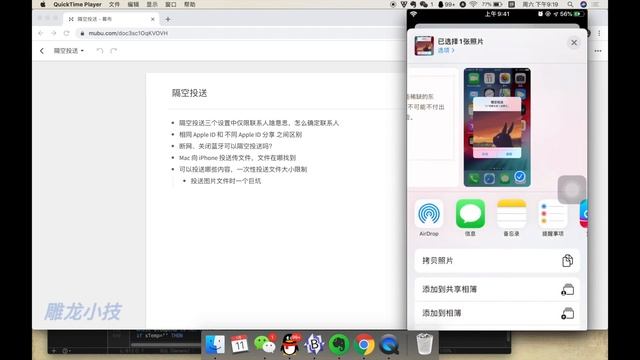640x360 pixels.
Task: Expand the 隔空投送 document title dropdown
Action: click(69, 51)
